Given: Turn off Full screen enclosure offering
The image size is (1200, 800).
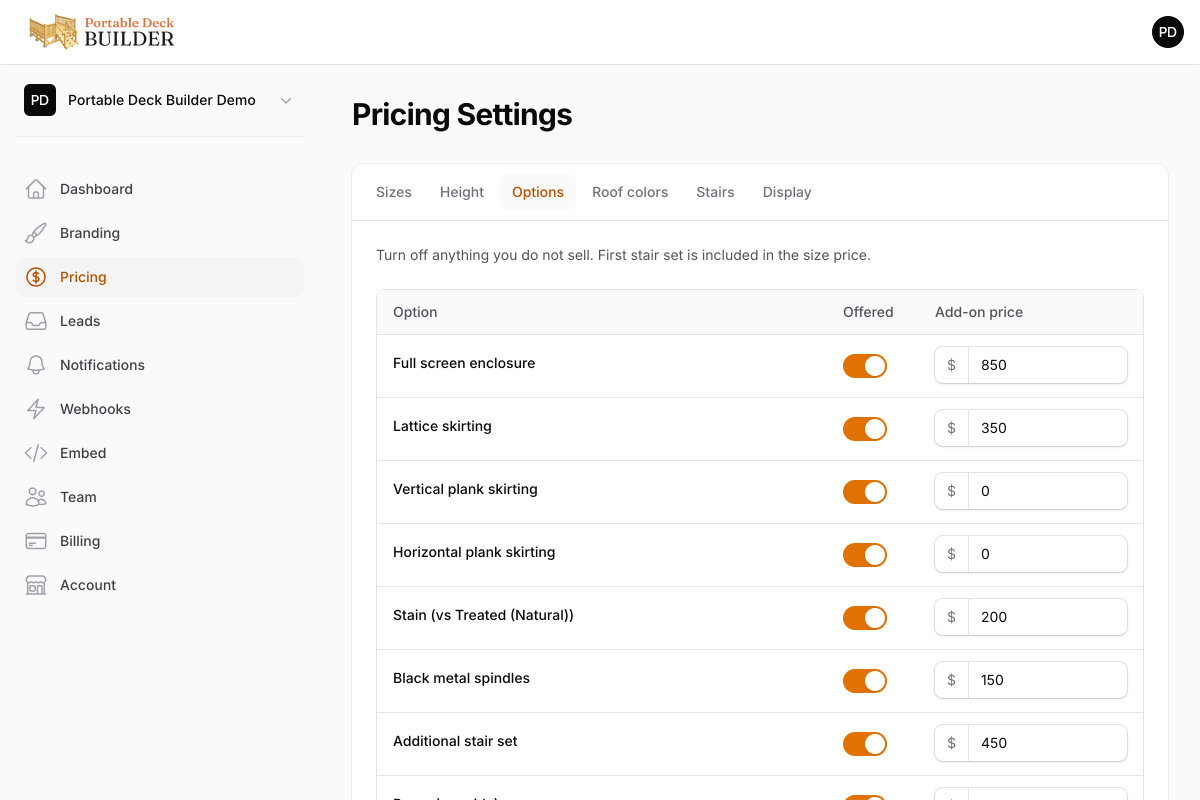Looking at the screenshot, I should point(865,366).
